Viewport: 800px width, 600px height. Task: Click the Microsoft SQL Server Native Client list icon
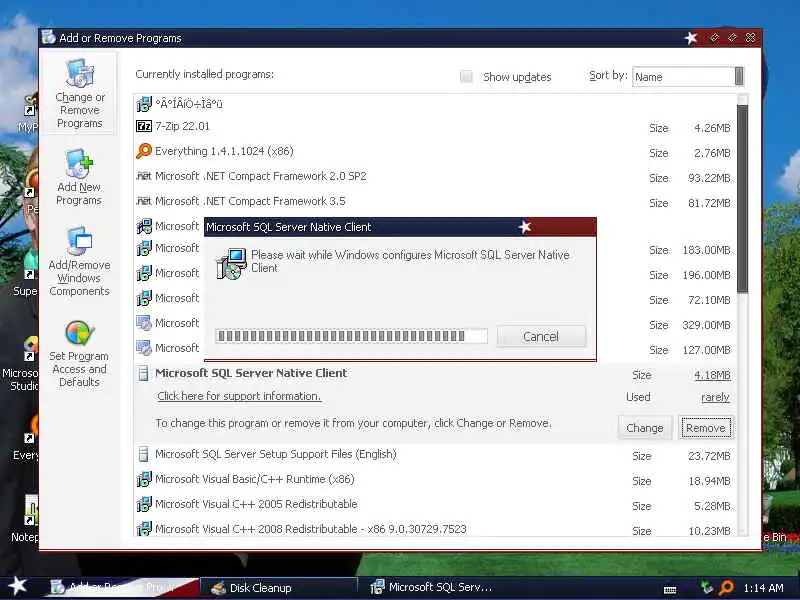point(144,373)
